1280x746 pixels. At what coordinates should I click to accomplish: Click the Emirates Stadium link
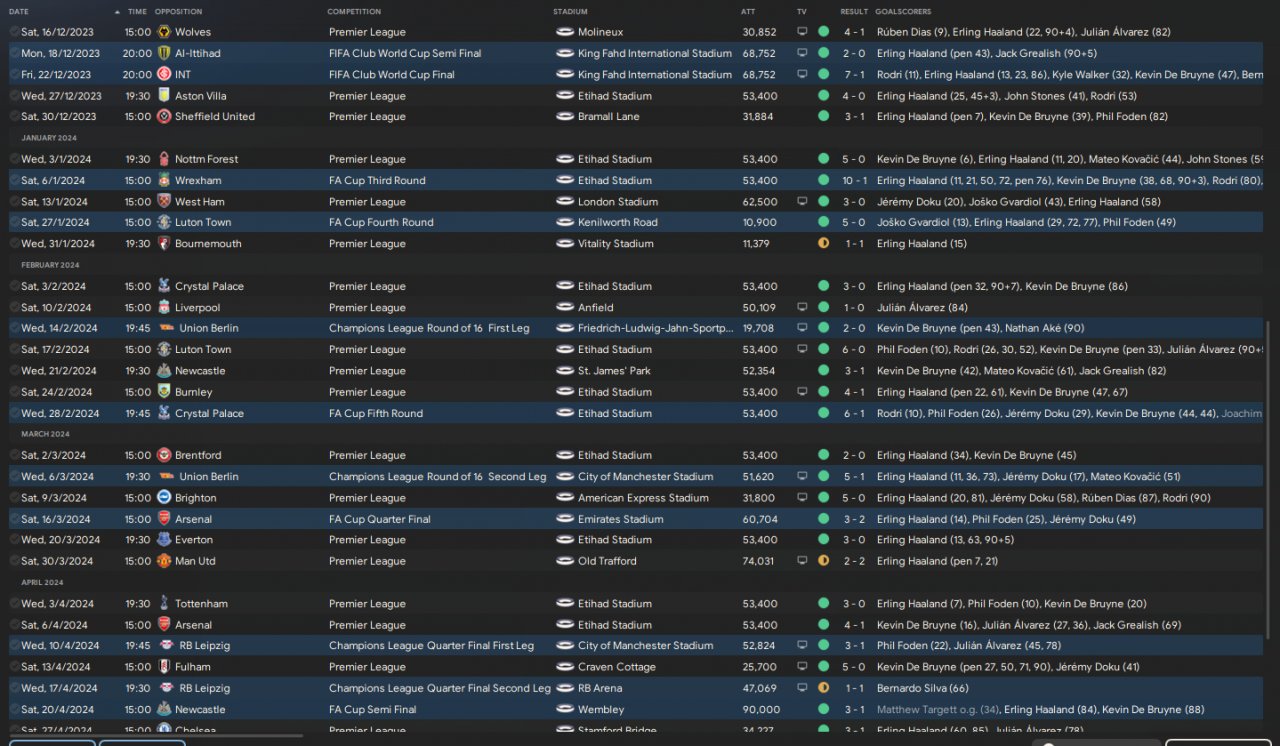621,519
